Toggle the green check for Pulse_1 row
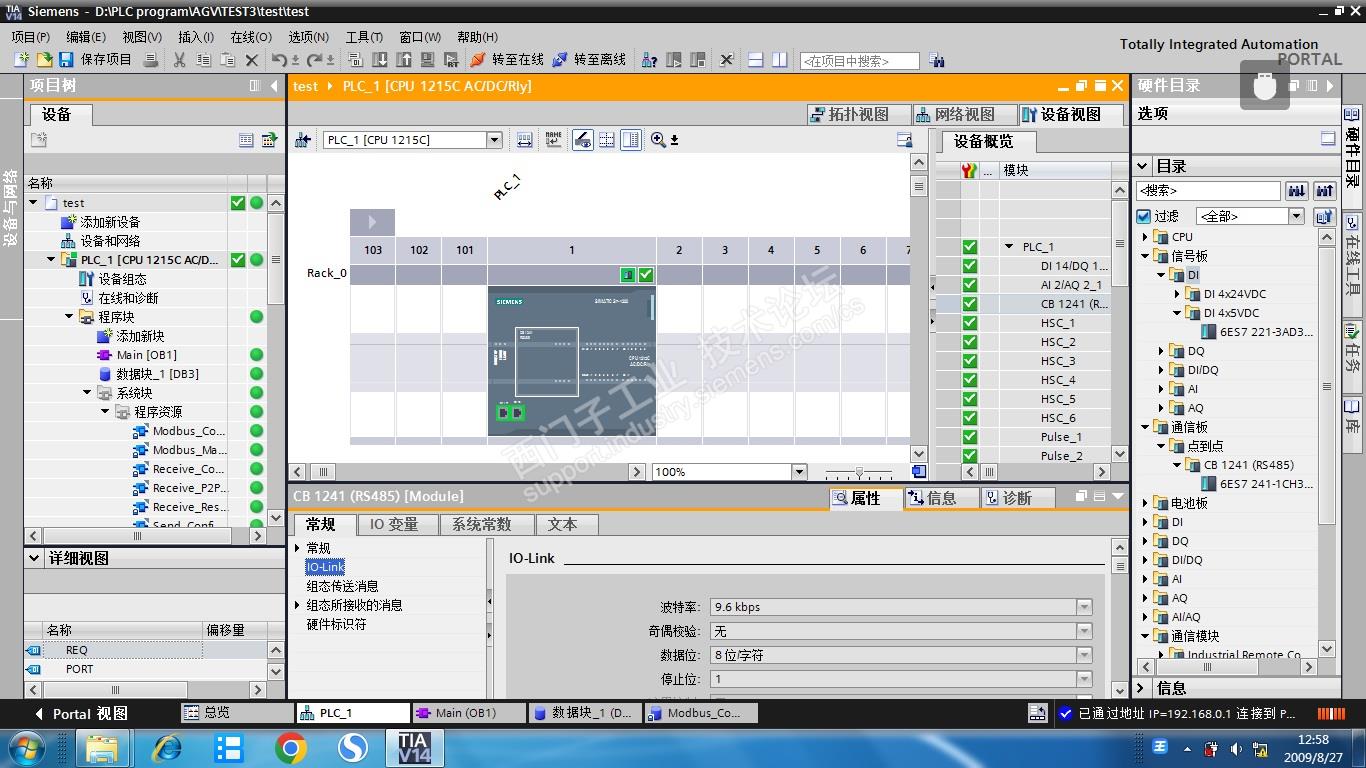The width and height of the screenshot is (1366, 768). [969, 437]
